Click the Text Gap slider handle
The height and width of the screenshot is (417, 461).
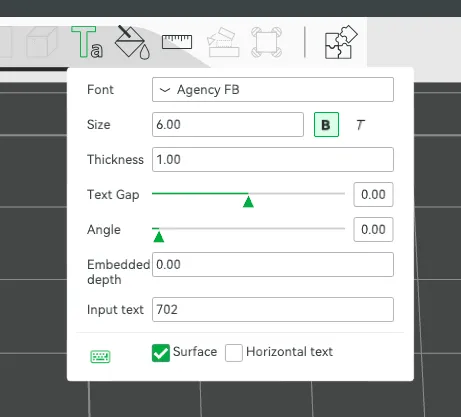tap(248, 201)
